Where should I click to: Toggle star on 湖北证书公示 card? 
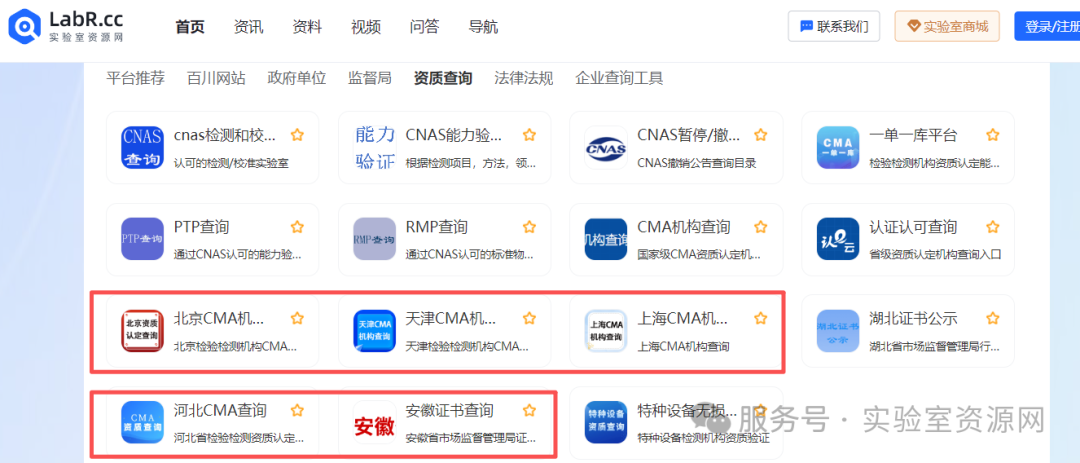click(992, 319)
